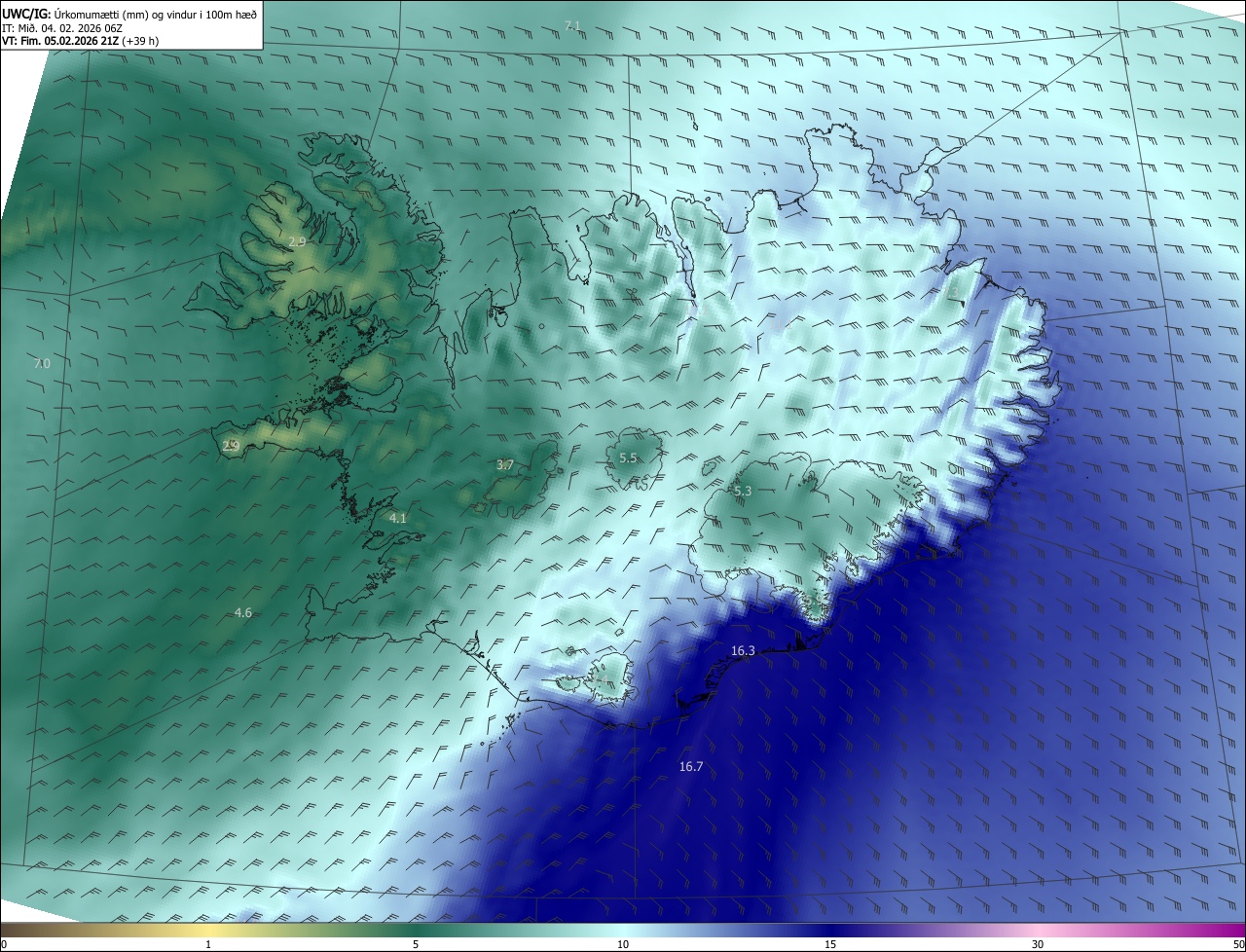Screen dimensions: 1246x952
Task: Click the 7.1 precipitation value label
Action: [x=572, y=24]
